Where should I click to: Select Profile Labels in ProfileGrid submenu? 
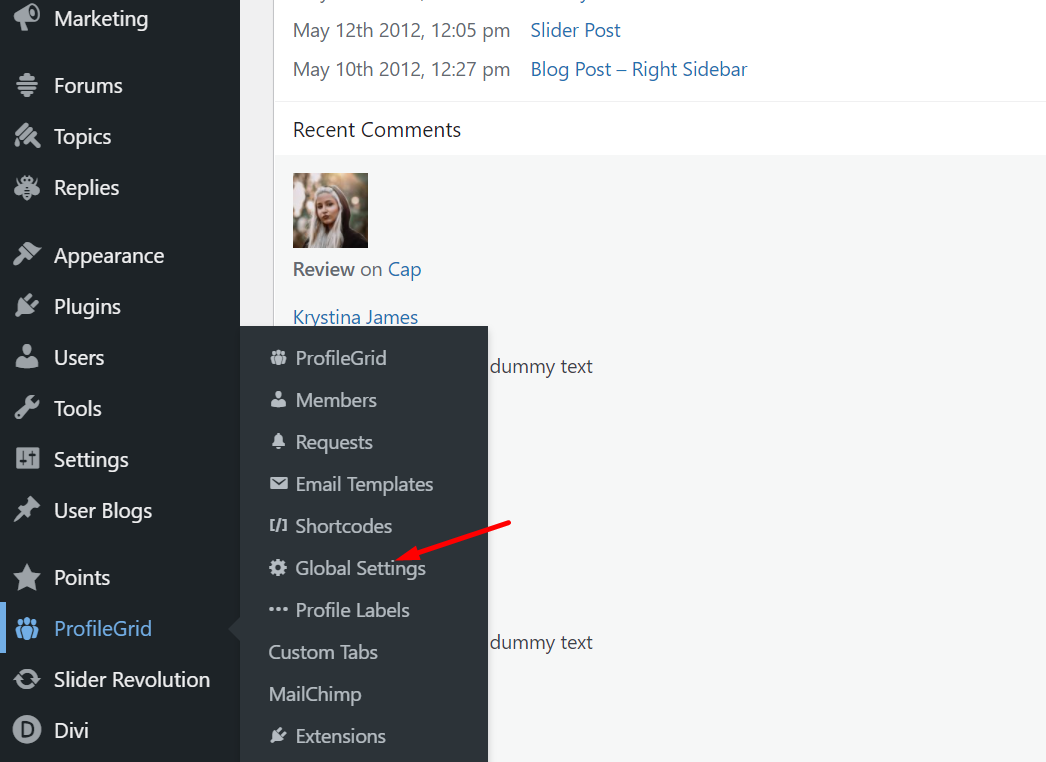[x=352, y=610]
